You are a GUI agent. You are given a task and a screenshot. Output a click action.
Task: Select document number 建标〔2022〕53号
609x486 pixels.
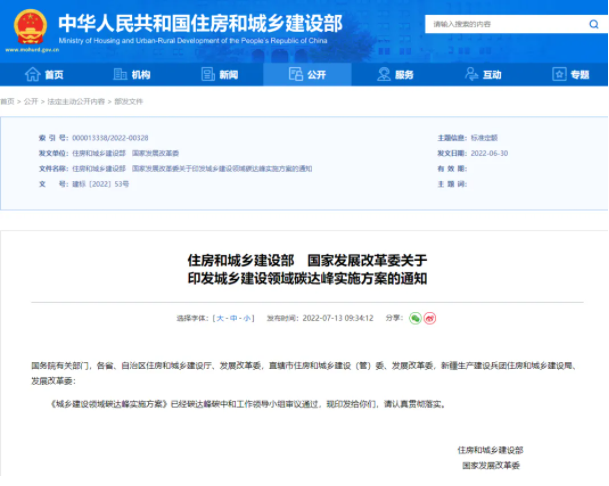click(x=101, y=184)
